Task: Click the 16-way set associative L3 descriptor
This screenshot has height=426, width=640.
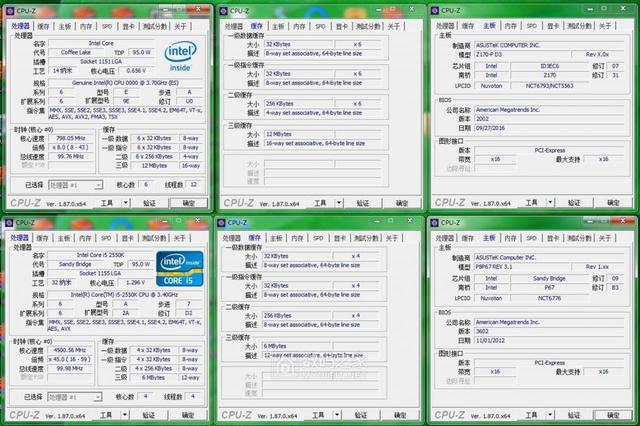Action: tap(322, 144)
